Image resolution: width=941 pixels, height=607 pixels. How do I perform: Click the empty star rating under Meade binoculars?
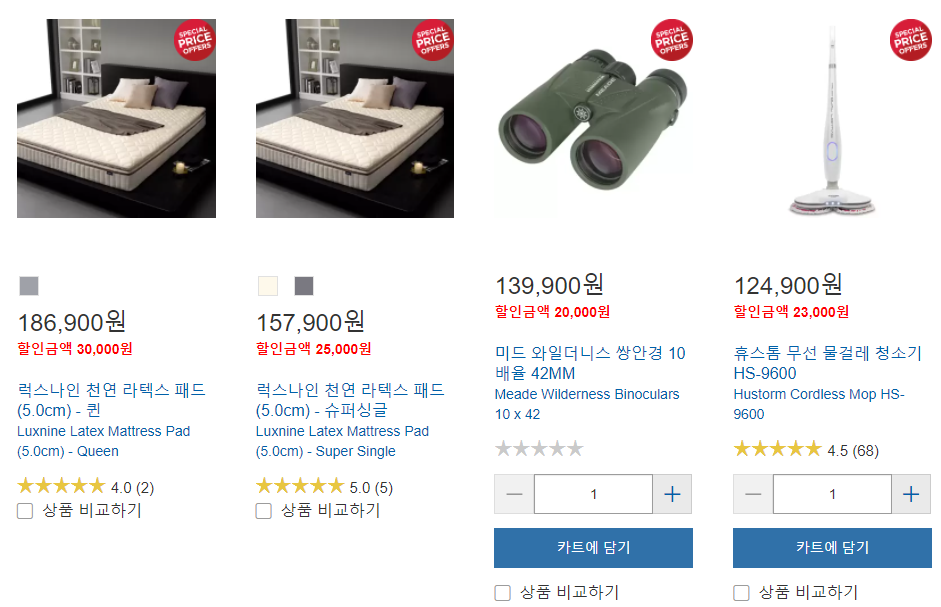pos(540,448)
